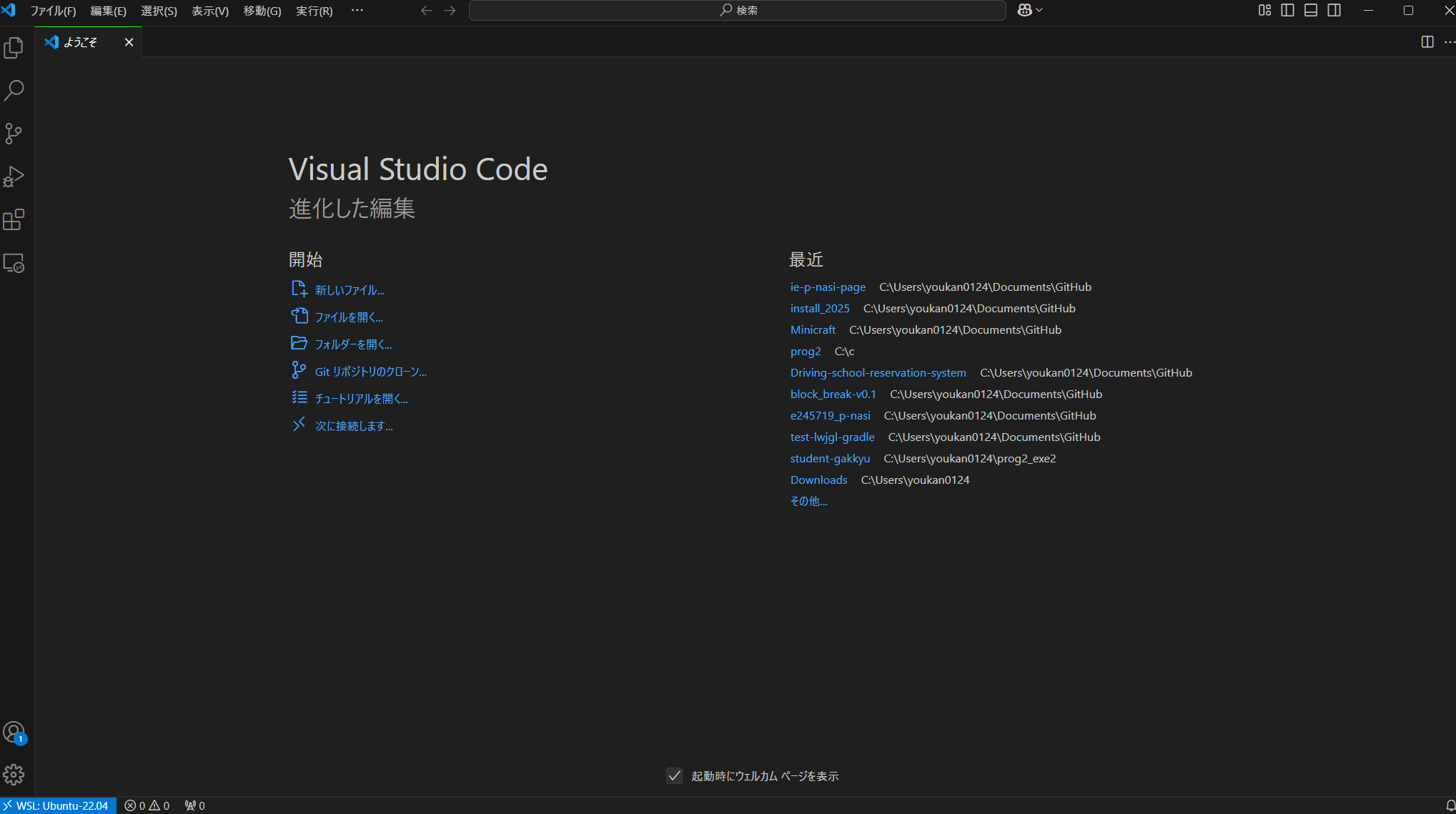Open the errors and warnings status item

[x=147, y=805]
